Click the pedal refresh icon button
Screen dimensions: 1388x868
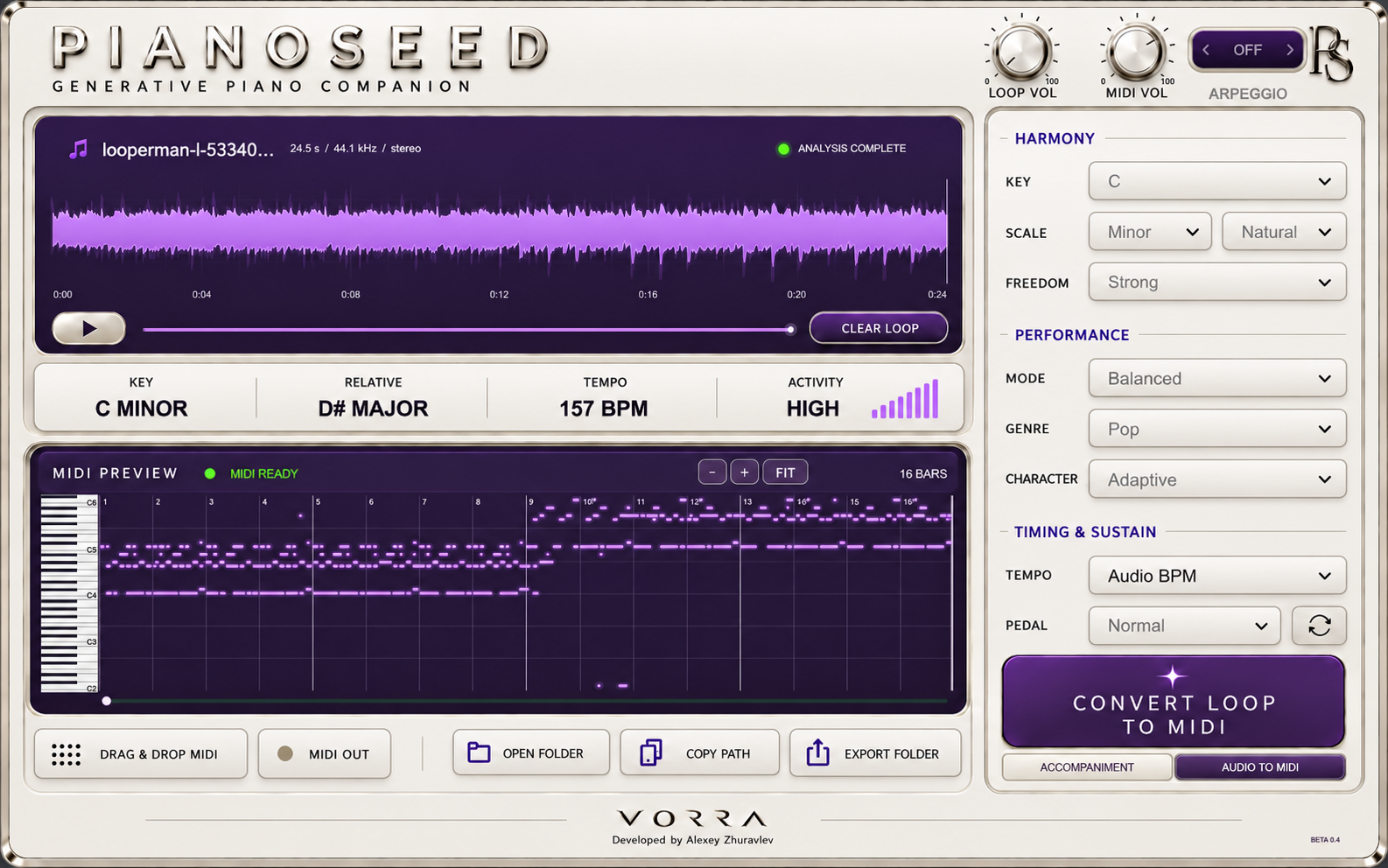coord(1319,626)
